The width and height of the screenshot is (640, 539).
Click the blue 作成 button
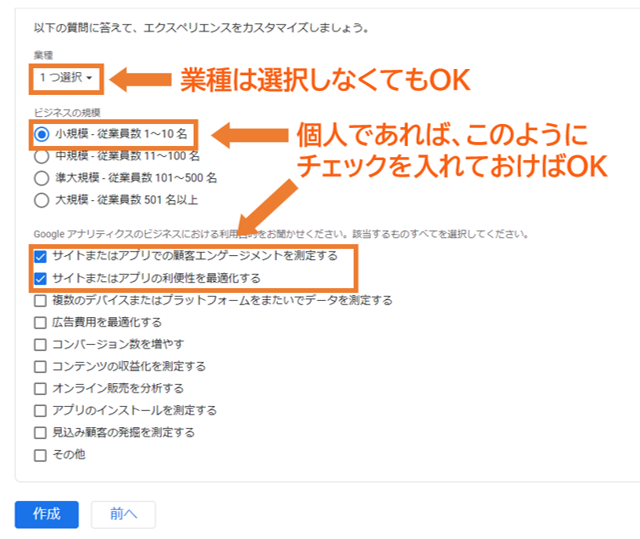click(x=47, y=514)
